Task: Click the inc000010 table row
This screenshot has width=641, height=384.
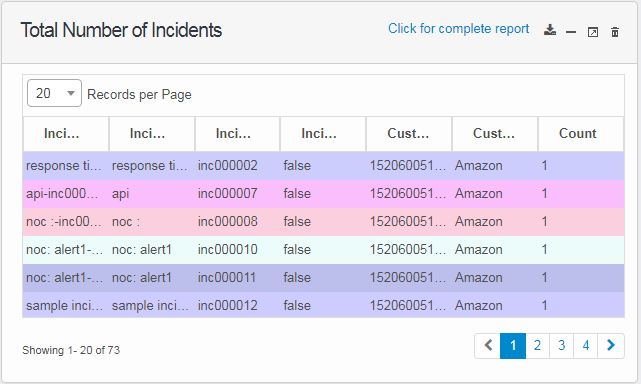Action: coord(323,249)
